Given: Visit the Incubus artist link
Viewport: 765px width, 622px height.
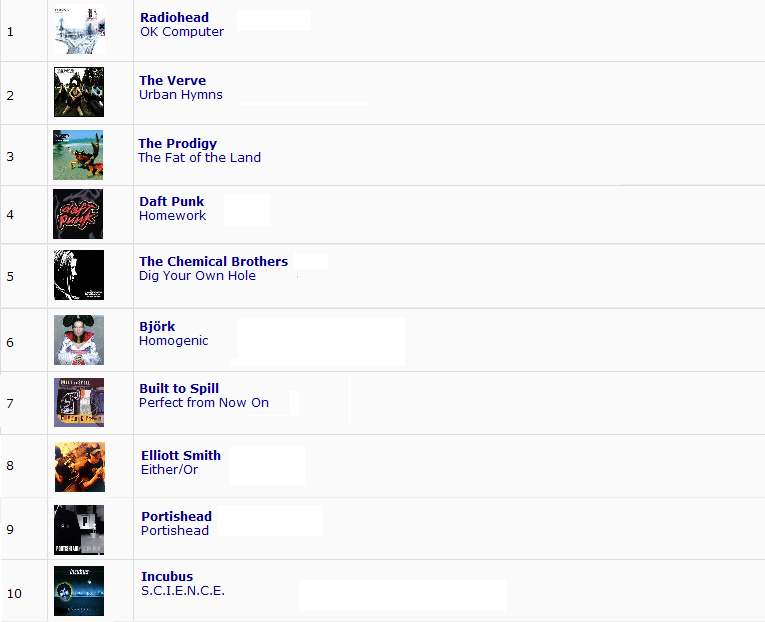Looking at the screenshot, I should [x=167, y=576].
